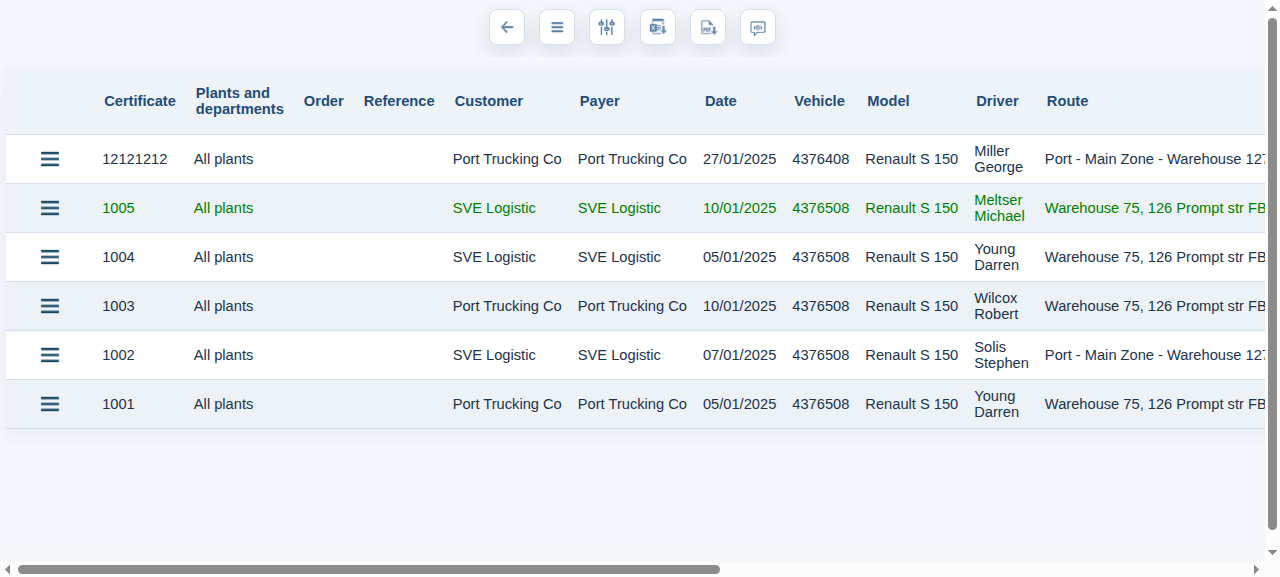Click the vertical scrollbar down arrow

click(1272, 552)
